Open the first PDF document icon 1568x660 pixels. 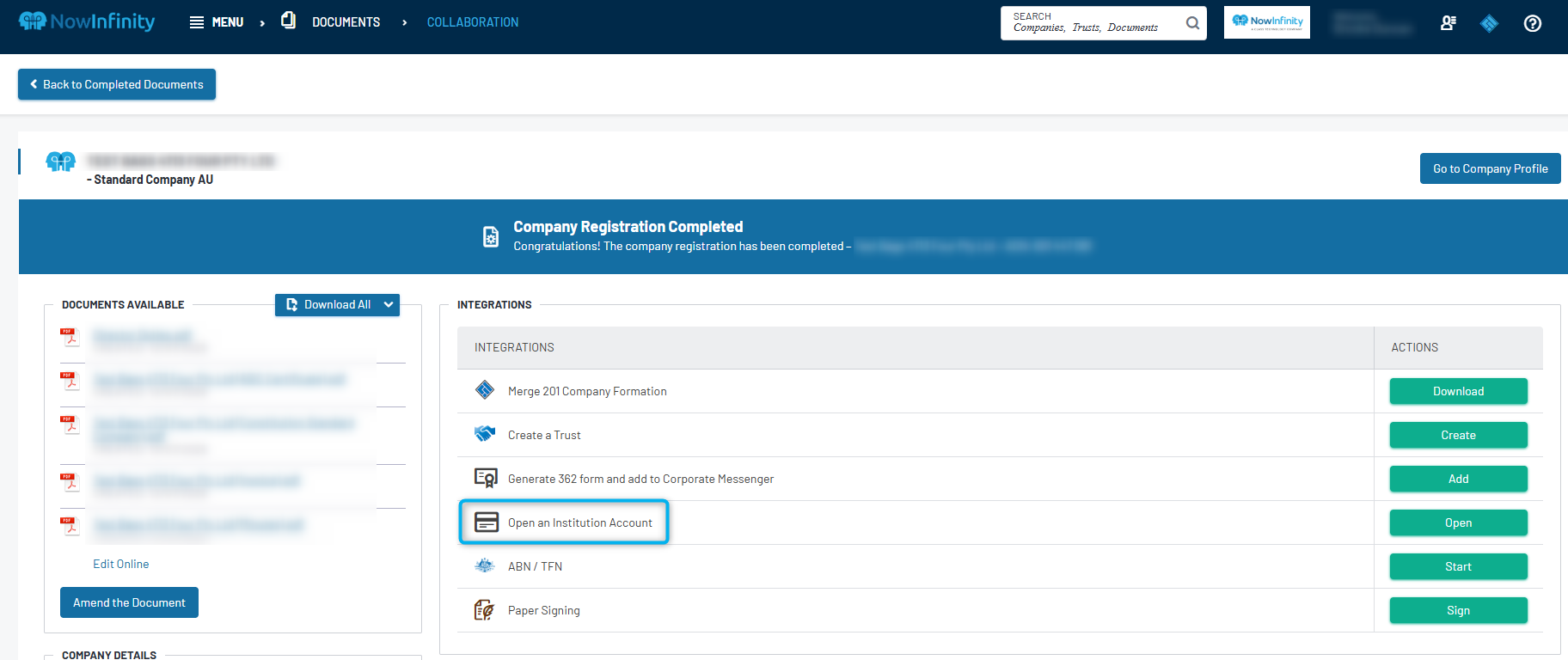tap(70, 336)
